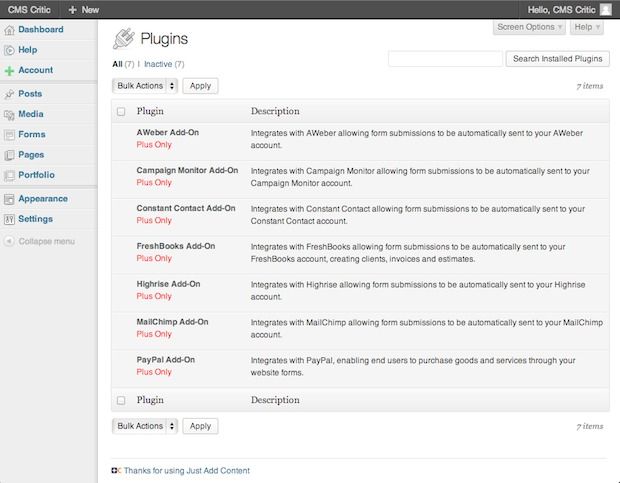620x483 pixels.
Task: Click Hello, CMS Critic greeting
Action: 561,10
